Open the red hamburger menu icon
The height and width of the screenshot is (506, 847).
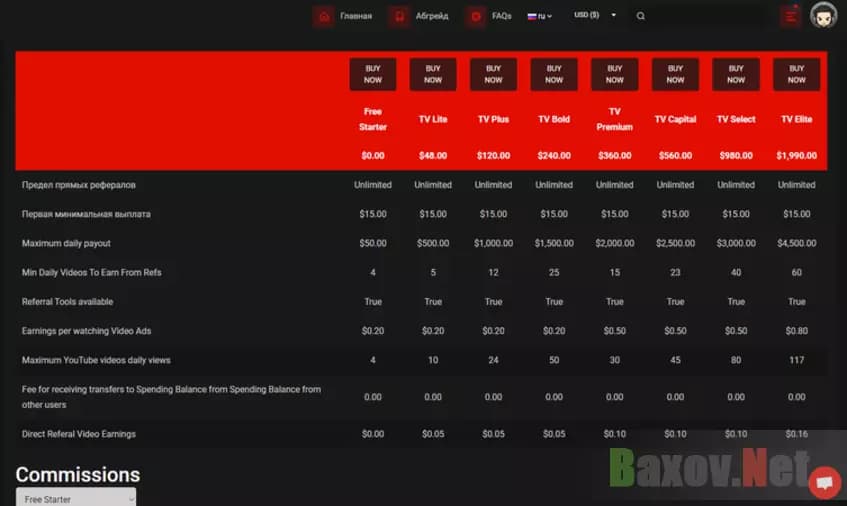pos(791,16)
